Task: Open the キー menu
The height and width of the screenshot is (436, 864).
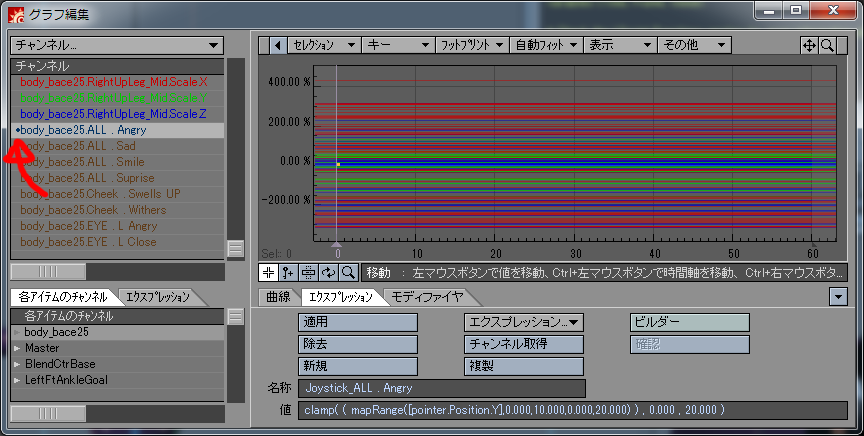Action: click(x=398, y=45)
